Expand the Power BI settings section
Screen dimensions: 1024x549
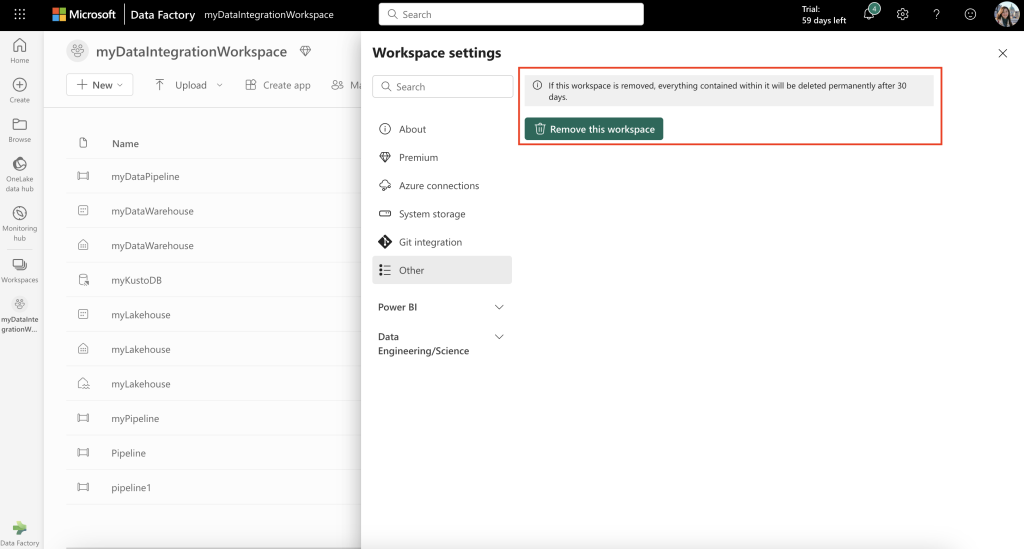tap(441, 307)
